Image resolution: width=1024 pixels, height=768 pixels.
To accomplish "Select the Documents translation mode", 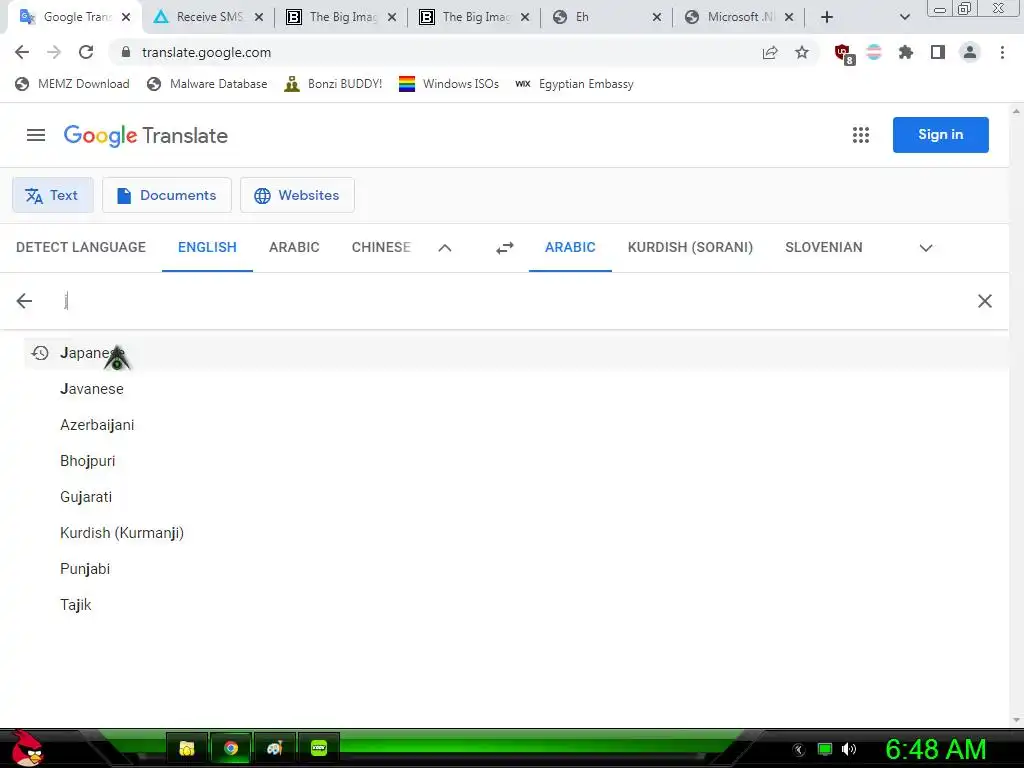I will (167, 195).
